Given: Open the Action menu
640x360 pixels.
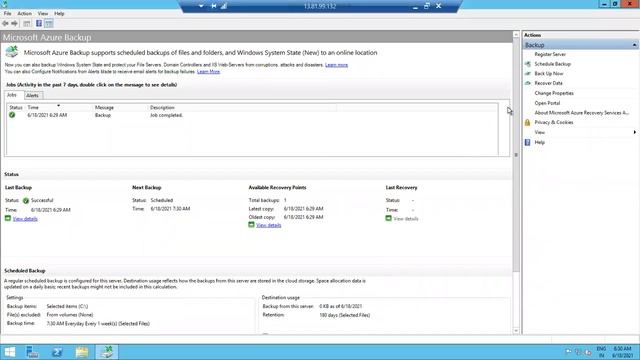Looking at the screenshot, I should (24, 13).
